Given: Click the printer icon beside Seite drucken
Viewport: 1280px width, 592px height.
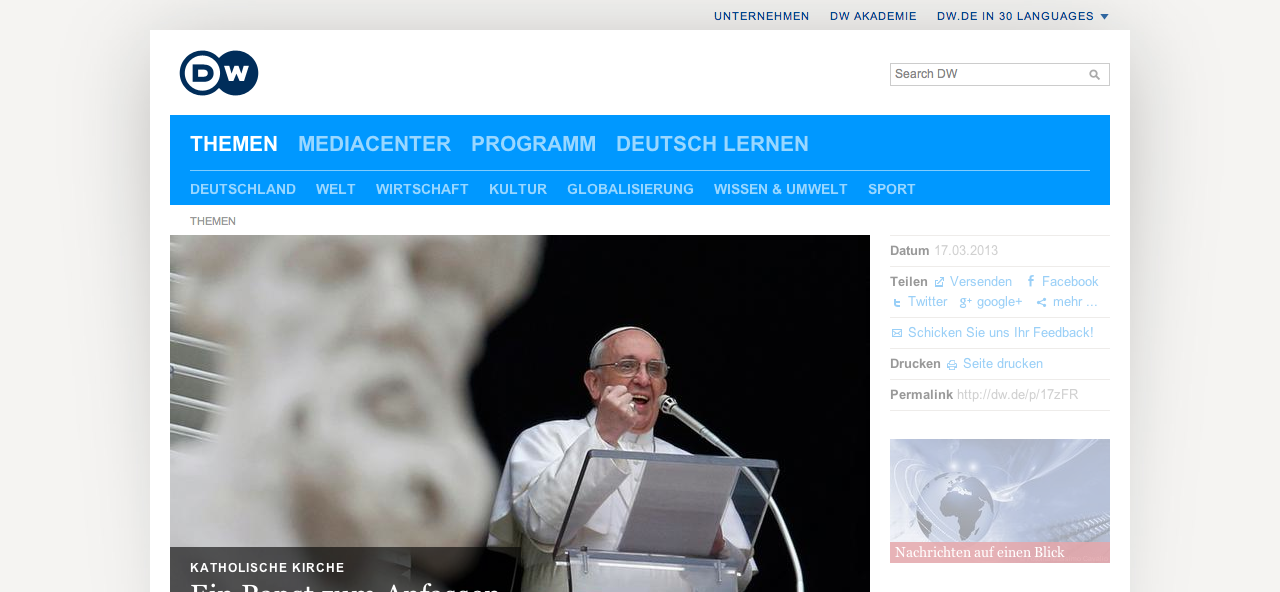Looking at the screenshot, I should 952,364.
